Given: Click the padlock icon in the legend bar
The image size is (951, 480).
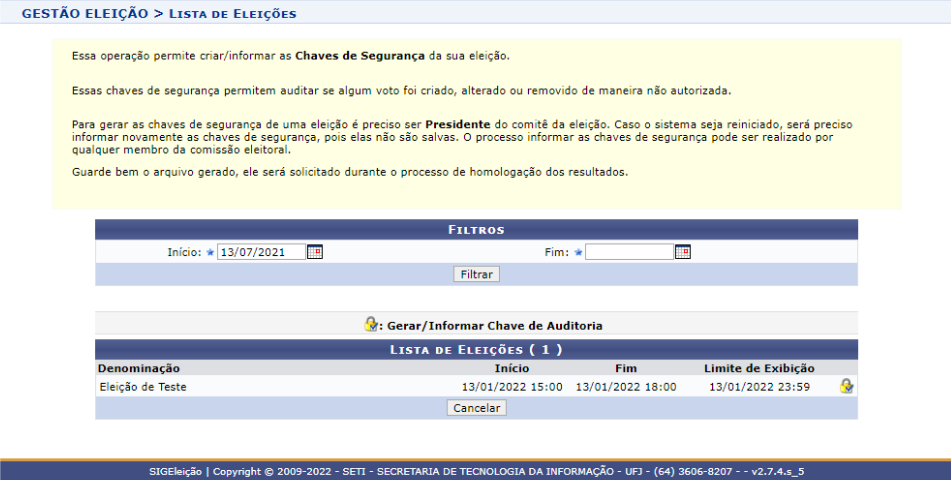Looking at the screenshot, I should pyautogui.click(x=371, y=324).
